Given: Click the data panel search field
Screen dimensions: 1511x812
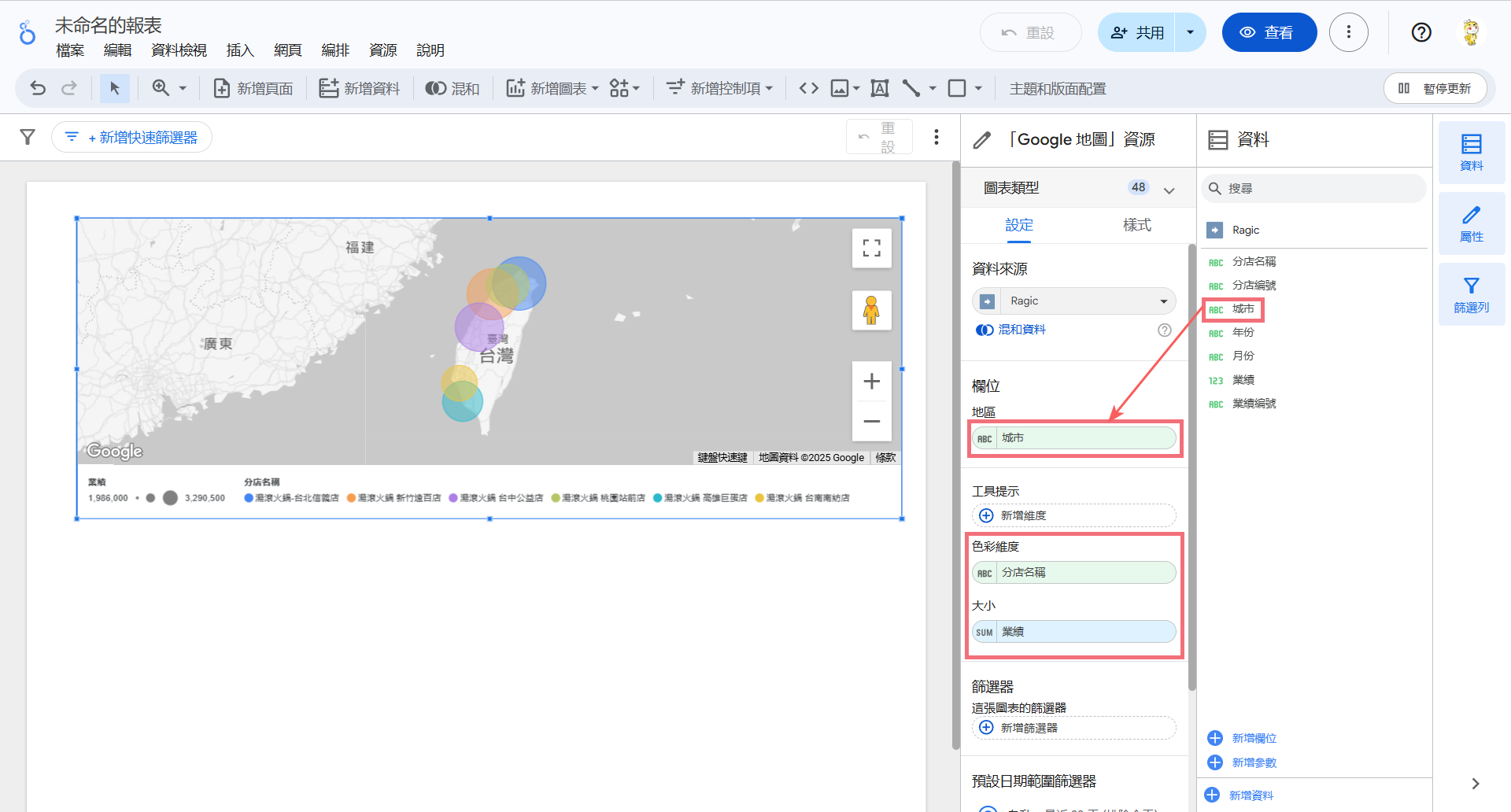Looking at the screenshot, I should click(1313, 189).
